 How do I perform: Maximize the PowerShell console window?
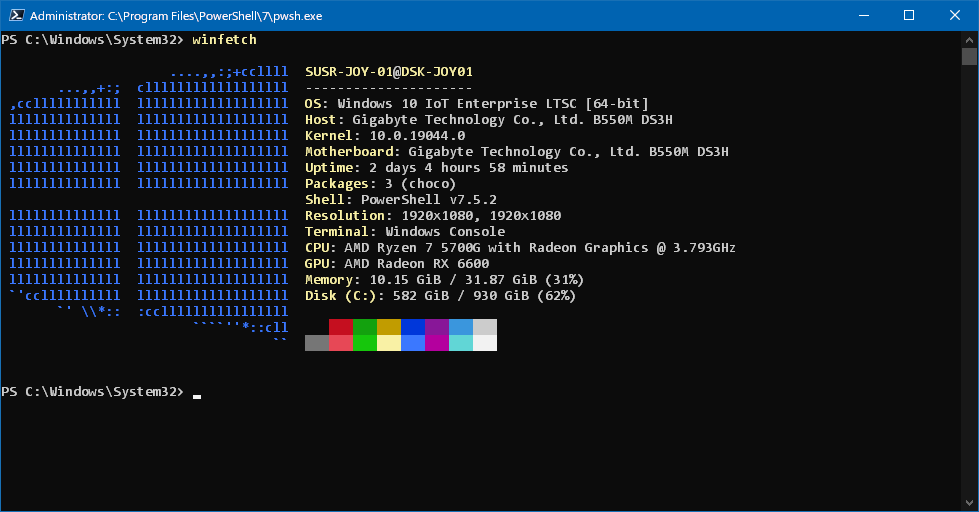[x=909, y=16]
